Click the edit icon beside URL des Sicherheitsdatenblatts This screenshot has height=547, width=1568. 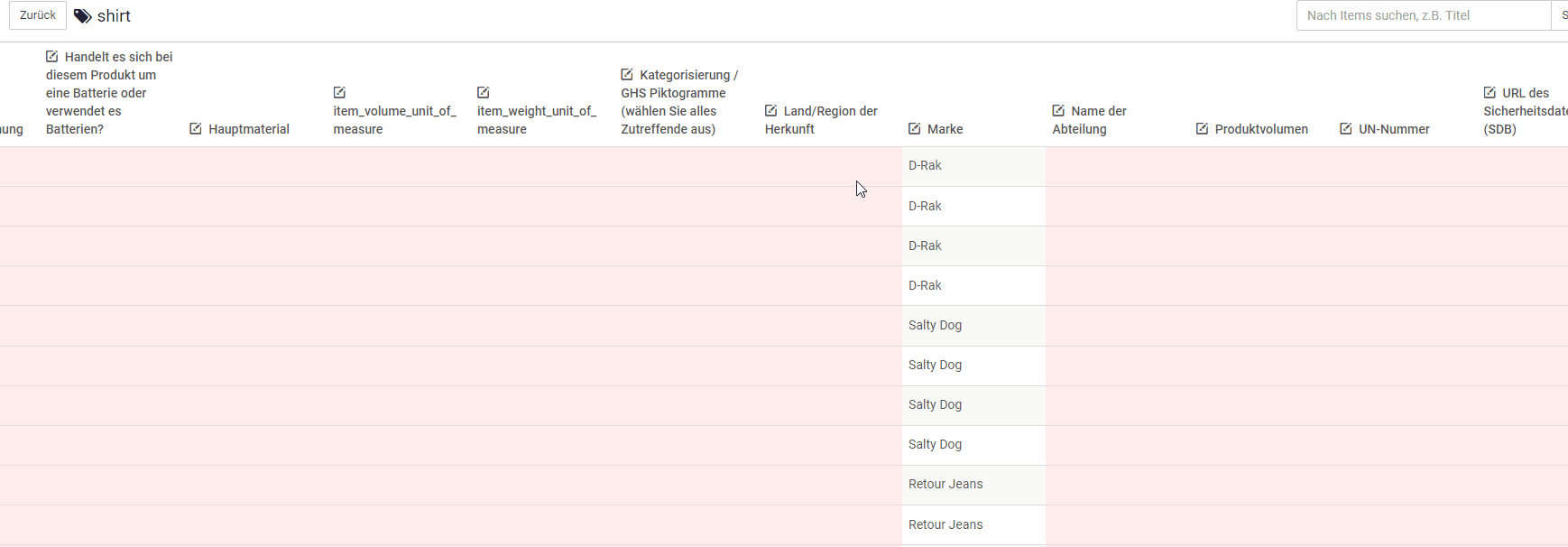[1490, 93]
